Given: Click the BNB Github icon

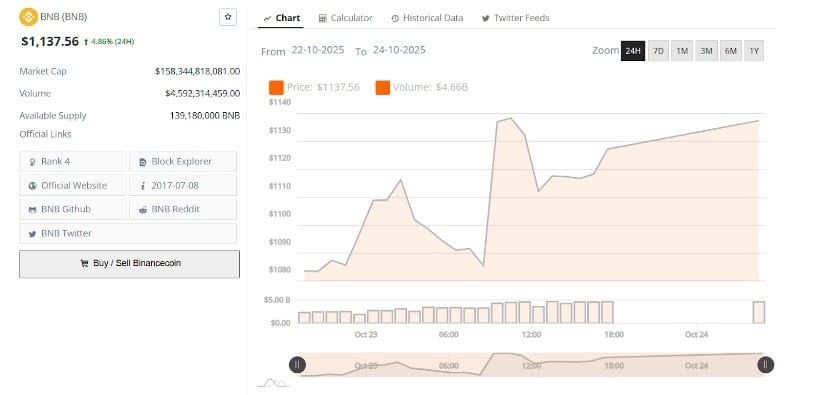Looking at the screenshot, I should click(x=33, y=209).
